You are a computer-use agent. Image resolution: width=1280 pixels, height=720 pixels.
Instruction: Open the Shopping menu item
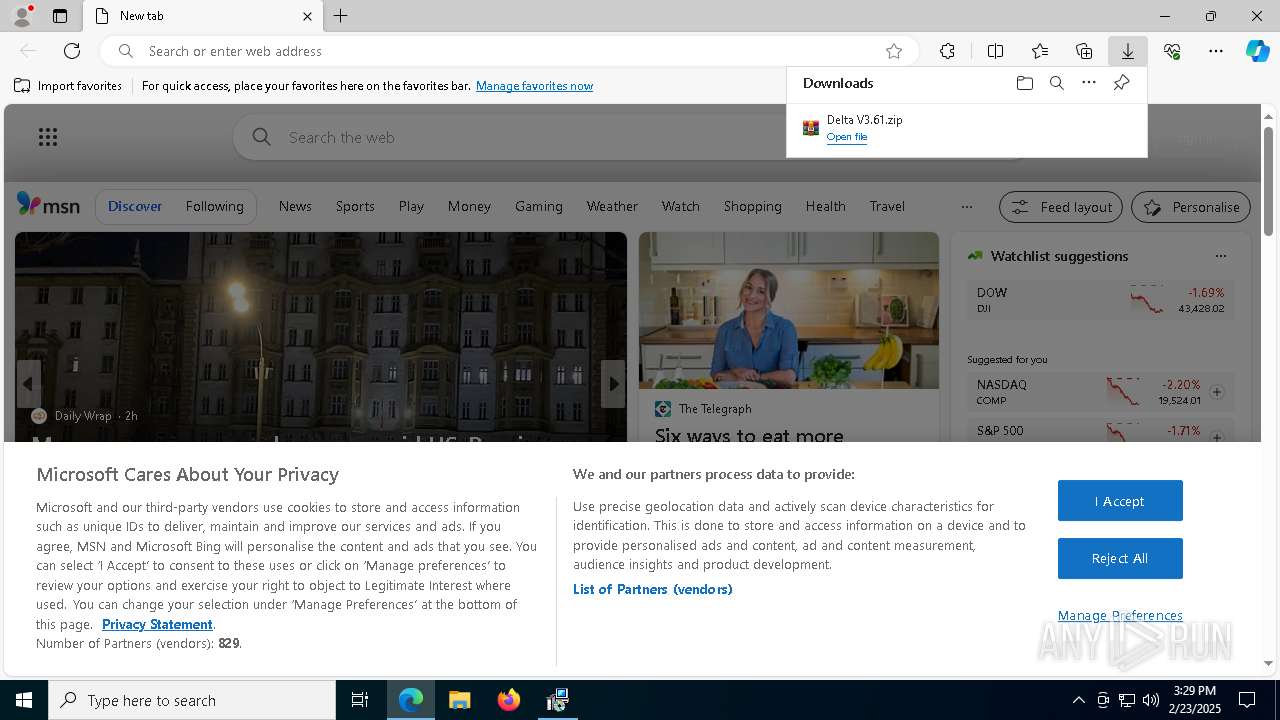coord(752,206)
